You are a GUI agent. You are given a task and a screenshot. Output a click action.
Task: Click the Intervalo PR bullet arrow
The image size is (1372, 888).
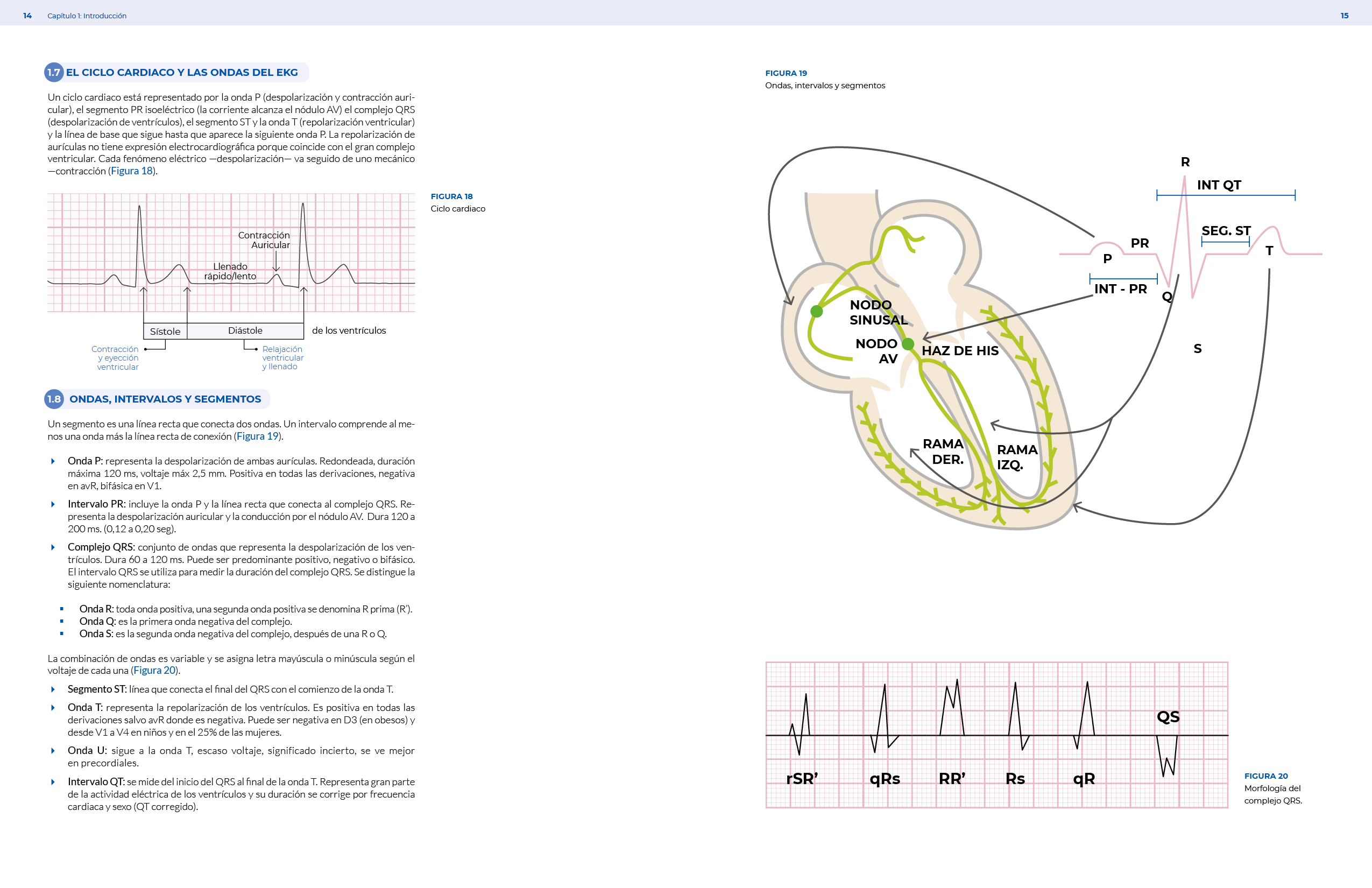(x=53, y=505)
